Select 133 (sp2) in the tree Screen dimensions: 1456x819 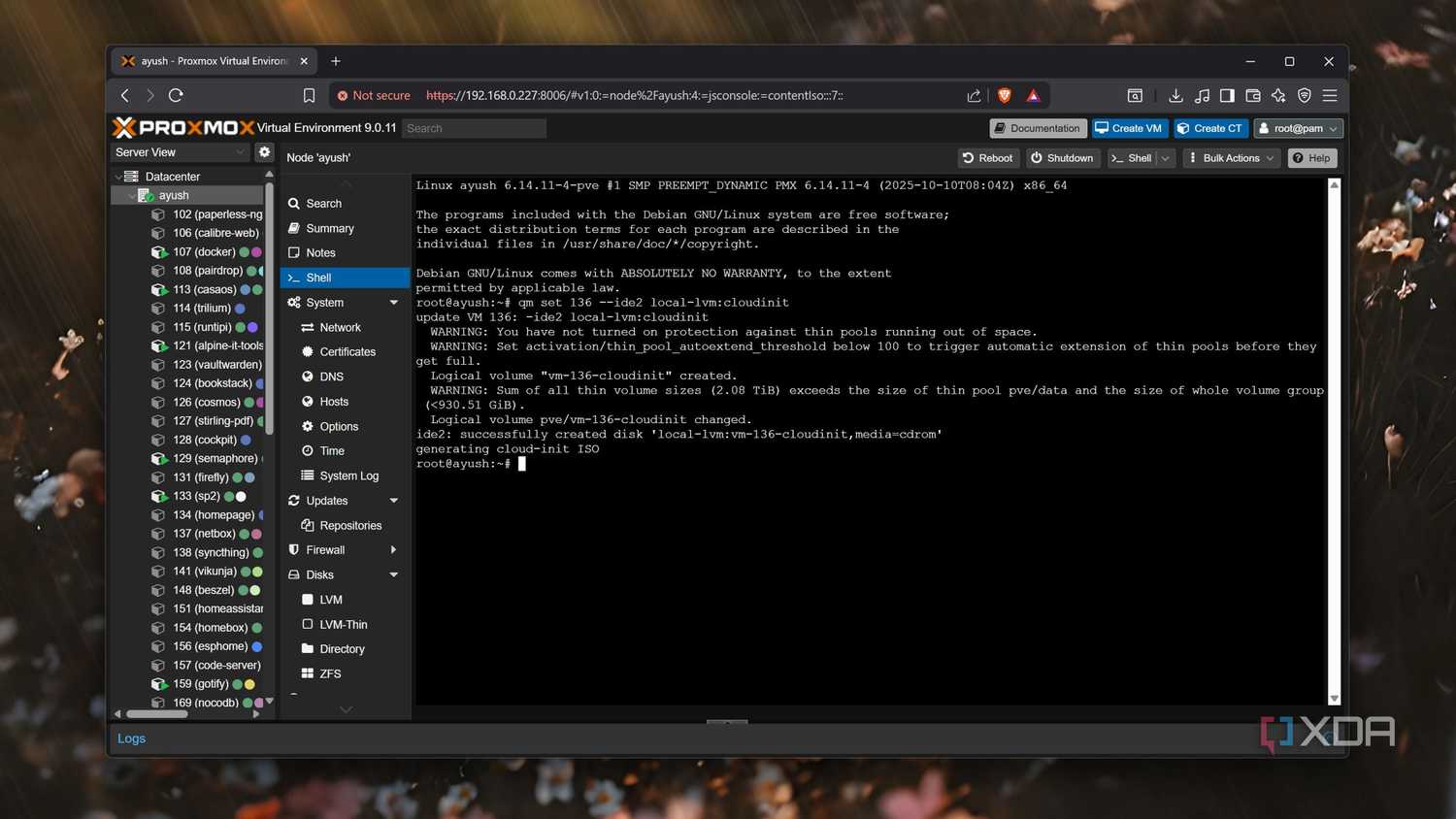point(196,496)
